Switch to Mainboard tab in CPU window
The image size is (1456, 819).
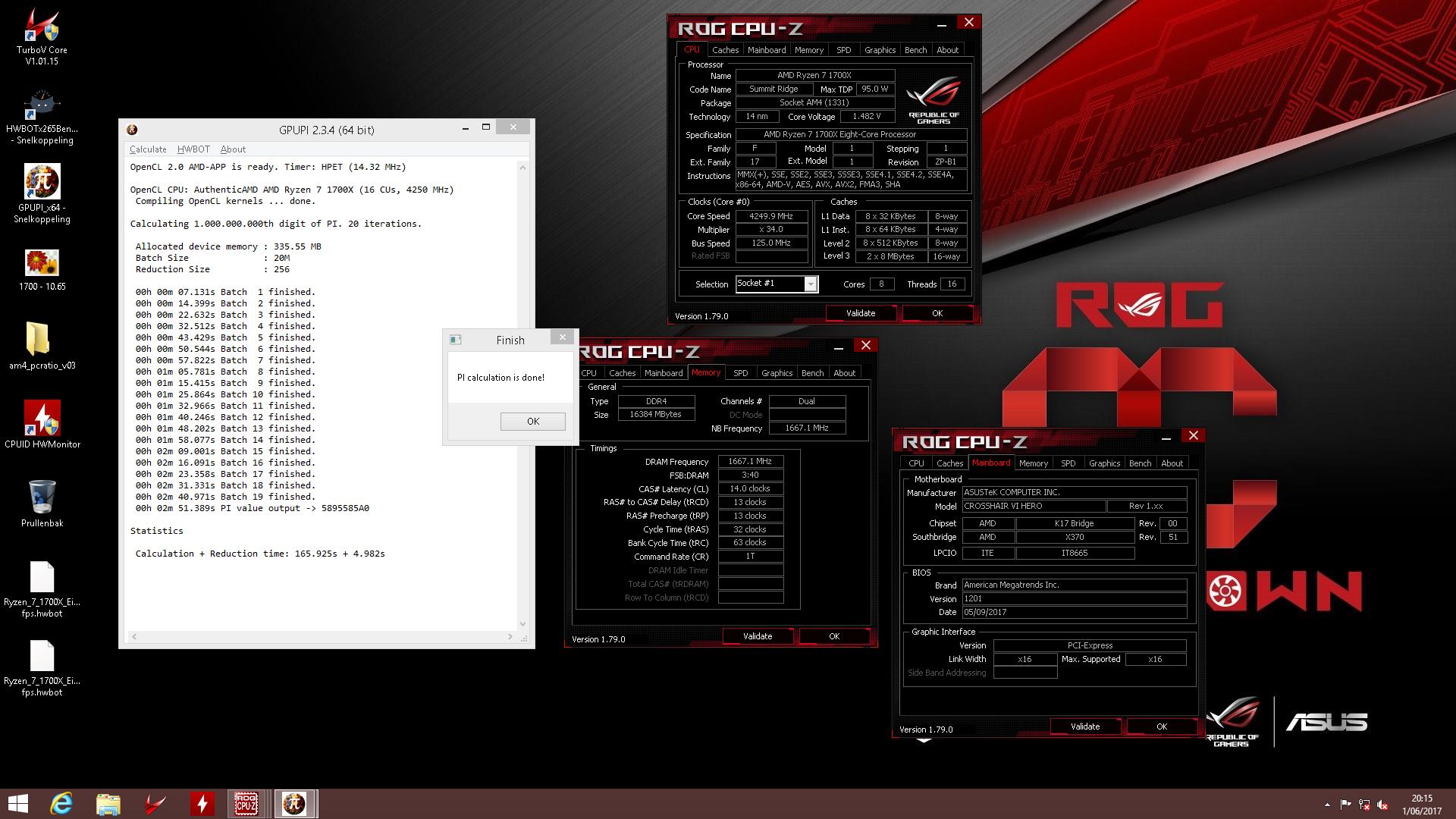[x=767, y=50]
